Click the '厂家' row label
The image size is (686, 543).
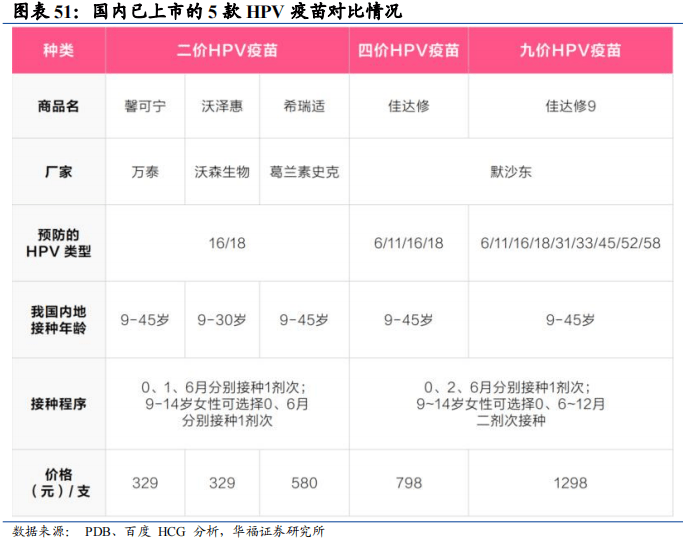click(x=58, y=172)
